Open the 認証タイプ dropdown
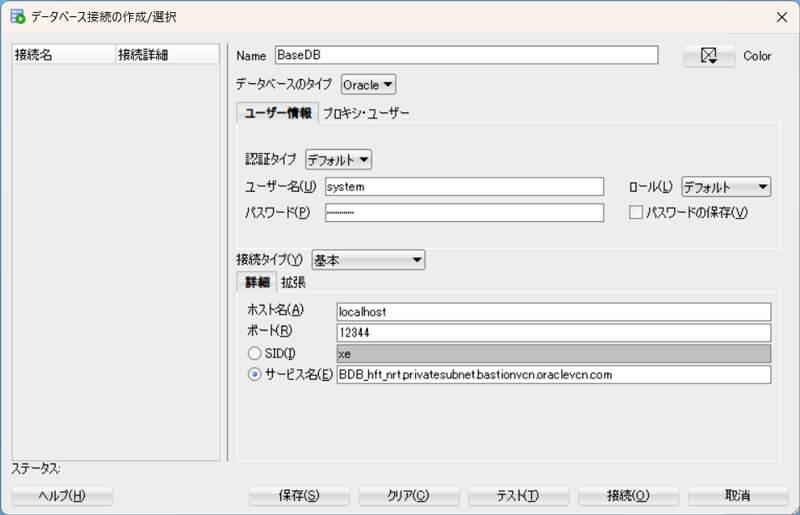Viewport: 800px width, 515px height. pos(338,160)
